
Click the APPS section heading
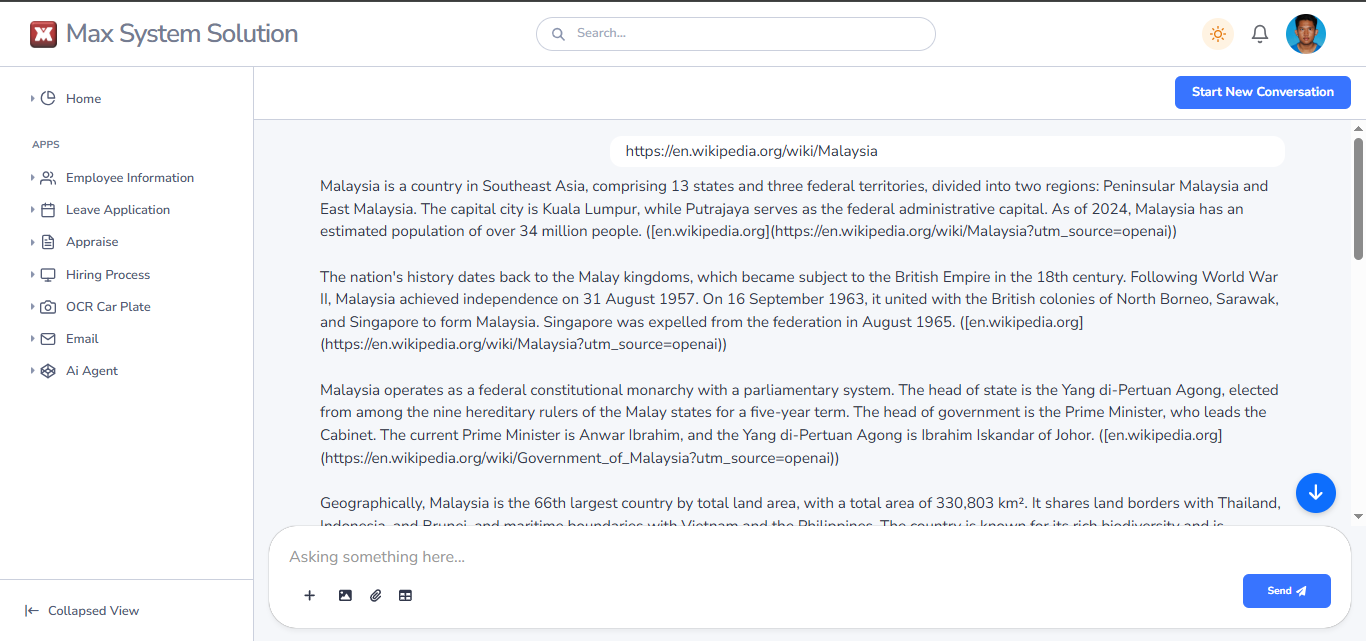click(46, 145)
